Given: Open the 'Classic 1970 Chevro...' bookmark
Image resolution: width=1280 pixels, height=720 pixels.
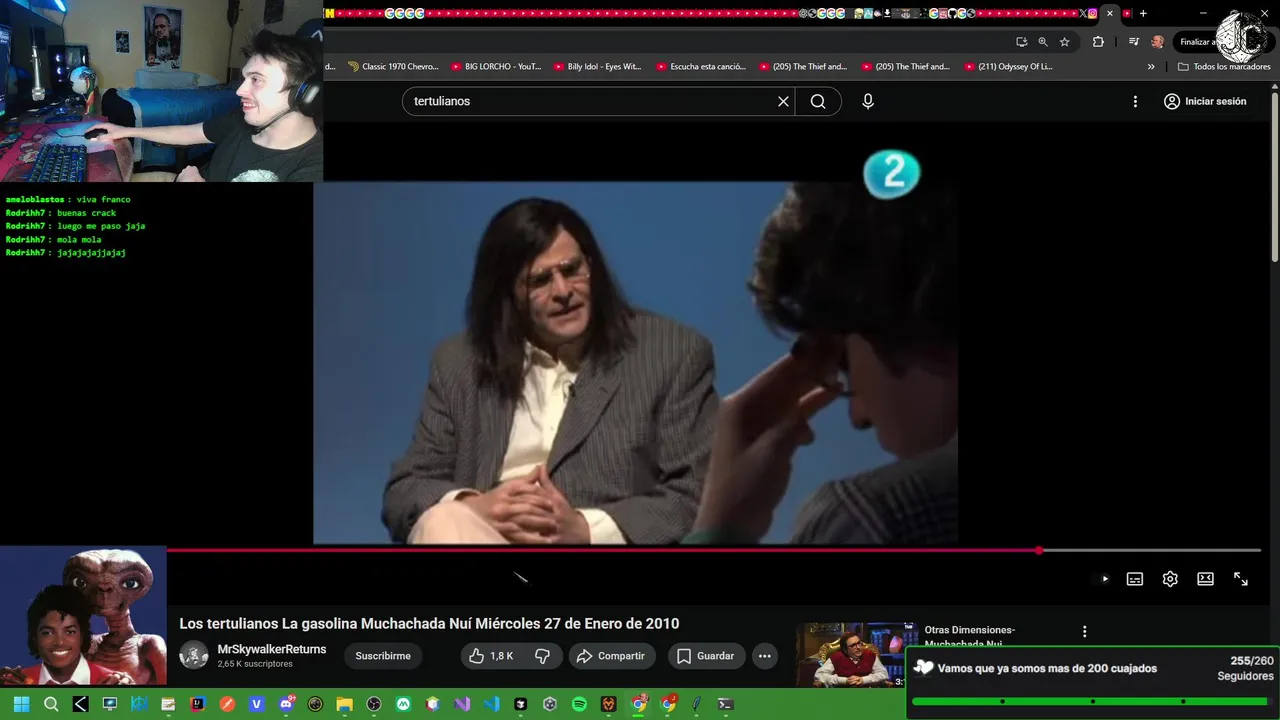Looking at the screenshot, I should point(393,67).
